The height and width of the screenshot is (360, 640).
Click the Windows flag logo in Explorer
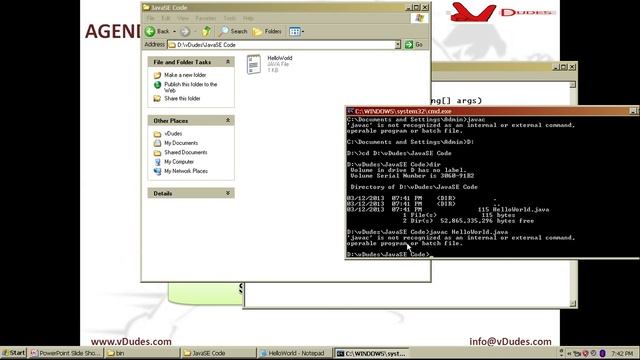[x=419, y=18]
